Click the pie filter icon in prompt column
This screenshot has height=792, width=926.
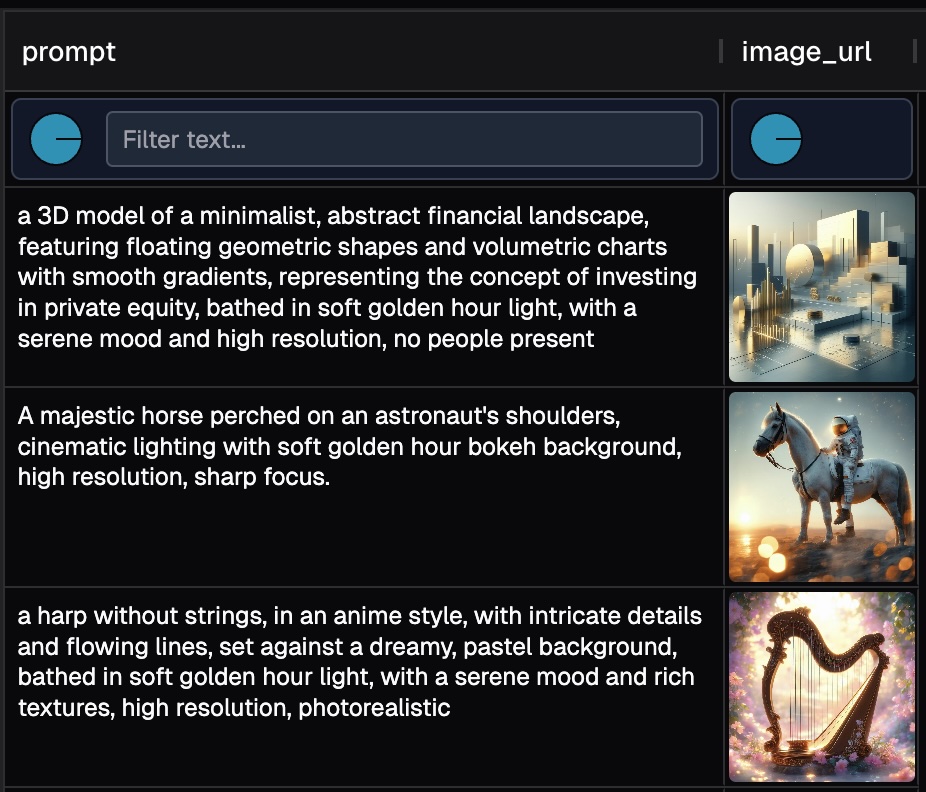pyautogui.click(x=56, y=139)
